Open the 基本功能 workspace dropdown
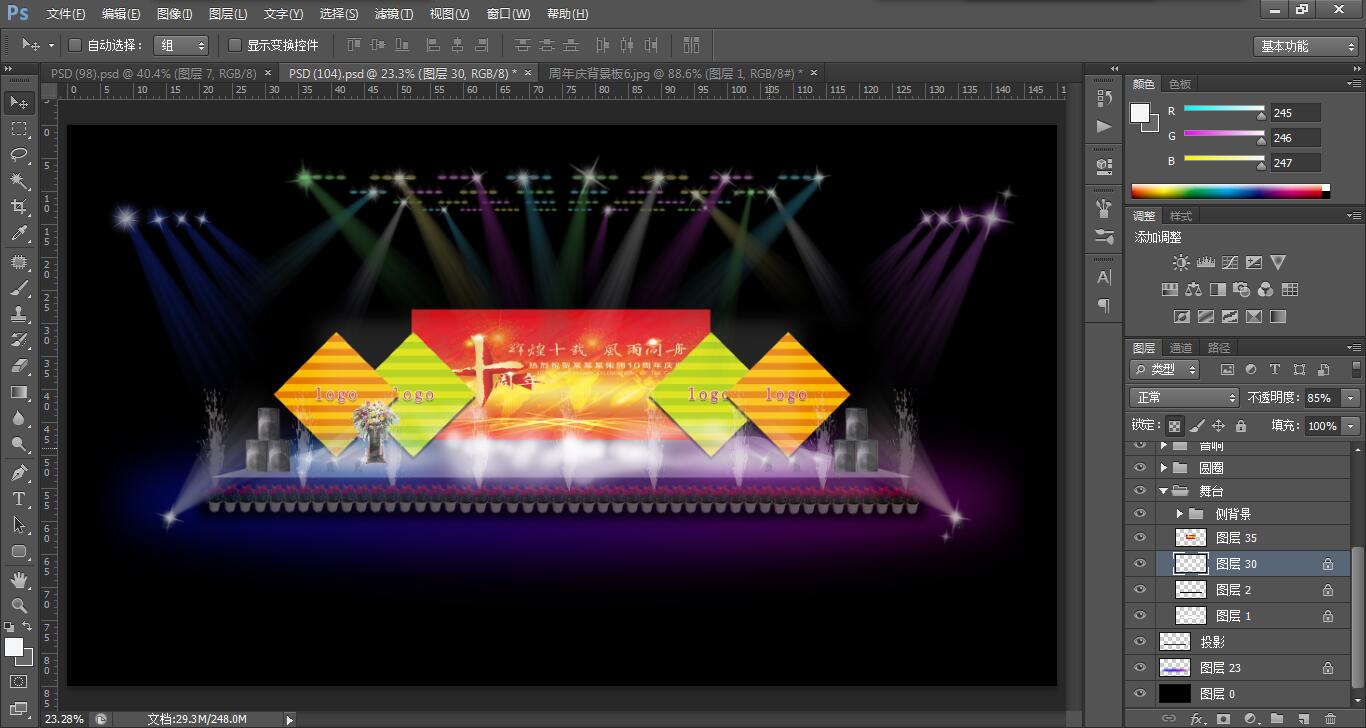The width and height of the screenshot is (1366, 728). click(1306, 46)
